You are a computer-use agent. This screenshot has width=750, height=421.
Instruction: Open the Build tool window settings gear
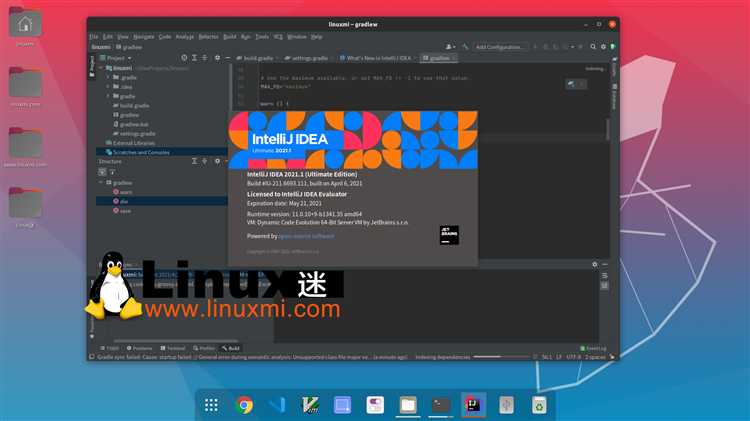(594, 264)
